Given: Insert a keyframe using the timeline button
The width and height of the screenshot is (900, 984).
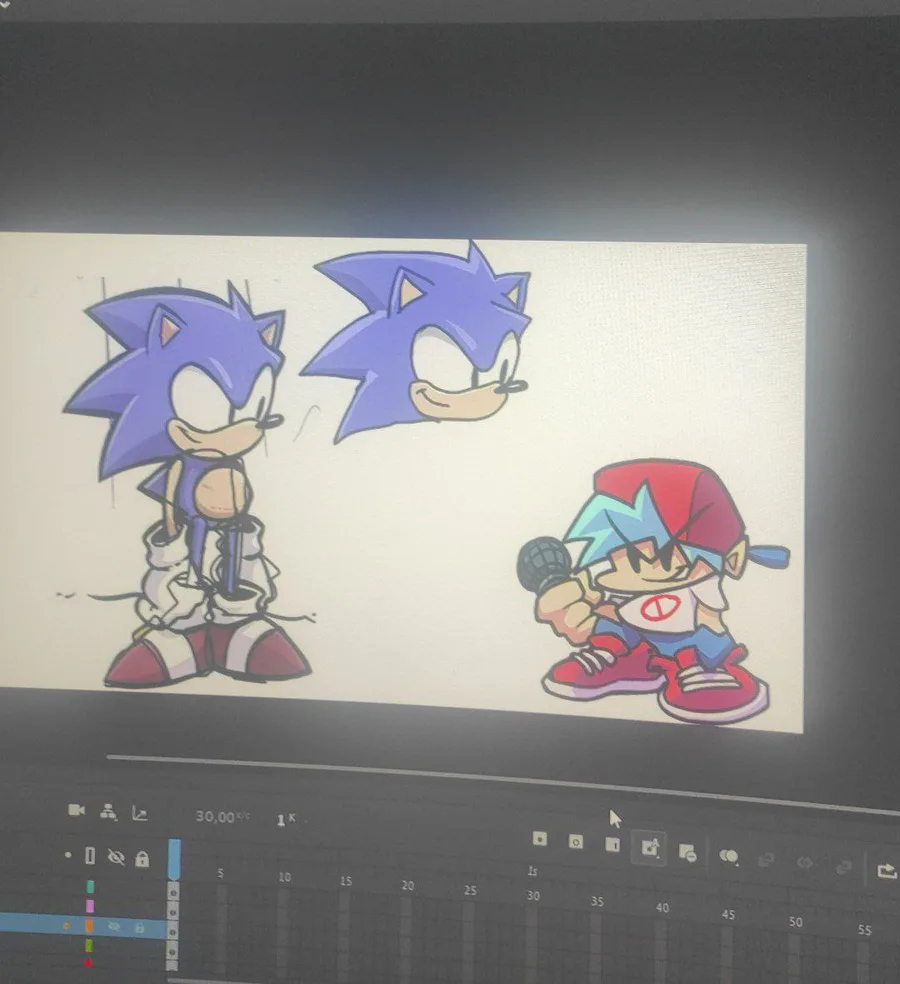Looking at the screenshot, I should pos(539,838).
